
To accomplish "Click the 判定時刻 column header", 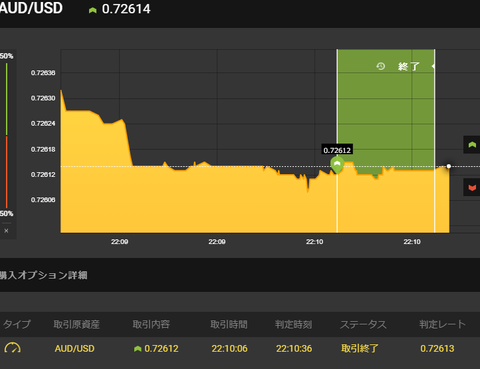I will 294,324.
